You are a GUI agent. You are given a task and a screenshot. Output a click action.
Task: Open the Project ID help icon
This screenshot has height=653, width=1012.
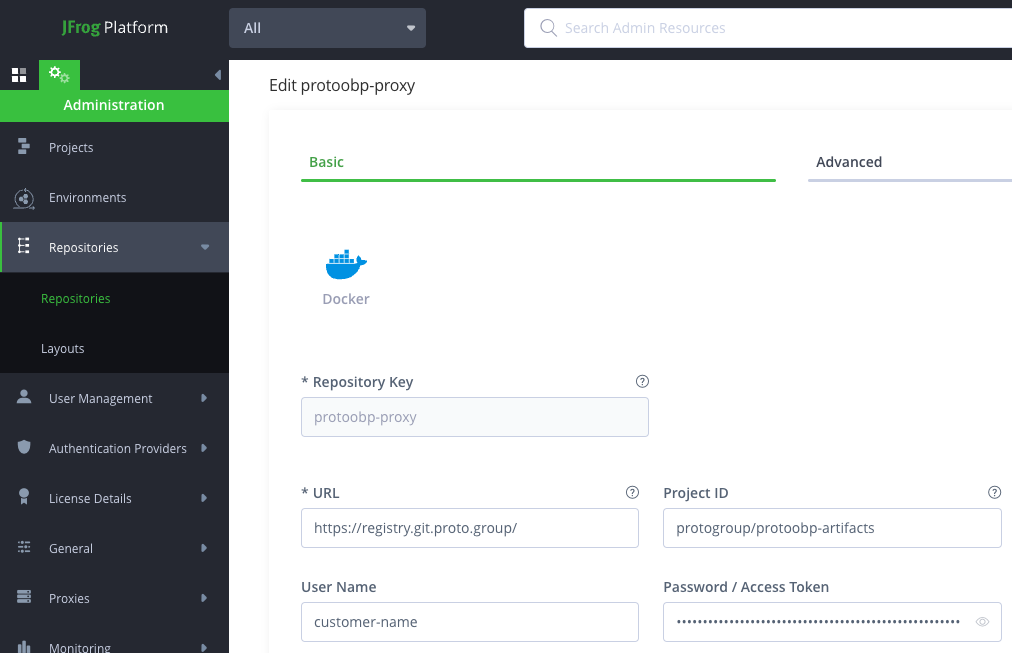click(995, 492)
